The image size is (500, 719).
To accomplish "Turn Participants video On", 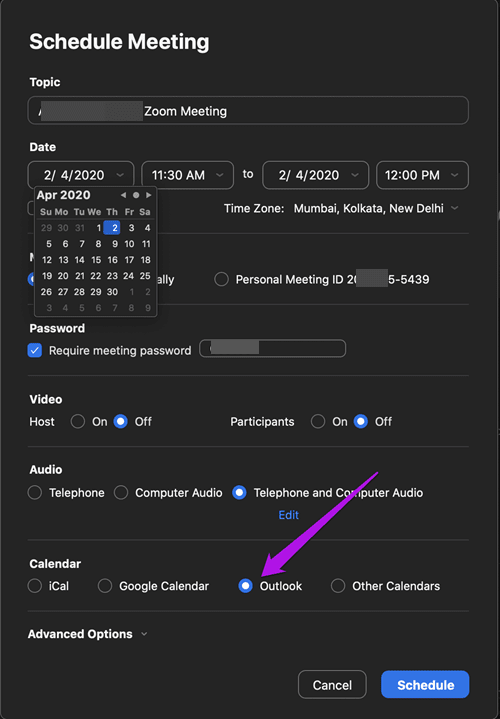I will [x=318, y=421].
